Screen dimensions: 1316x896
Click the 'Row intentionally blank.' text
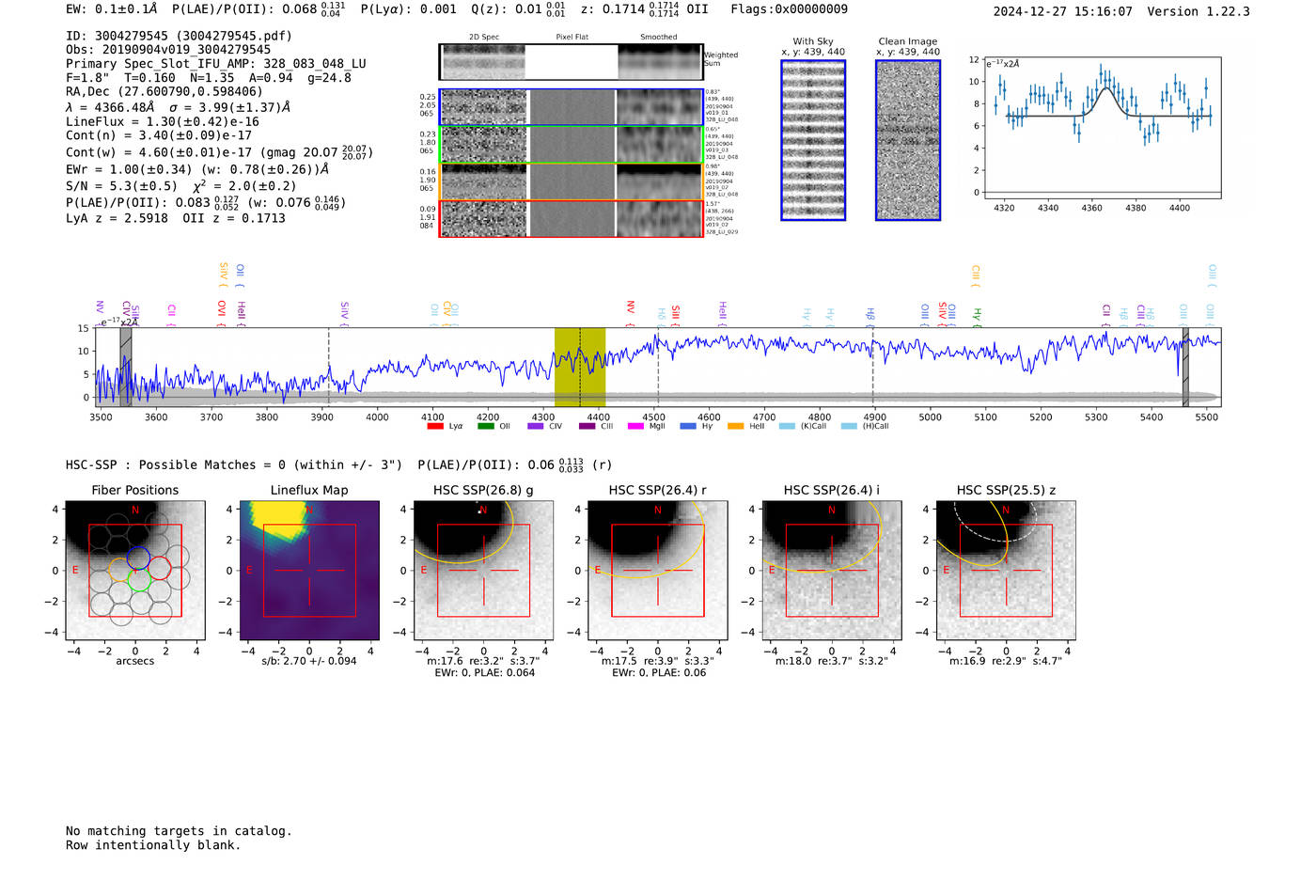(x=153, y=845)
